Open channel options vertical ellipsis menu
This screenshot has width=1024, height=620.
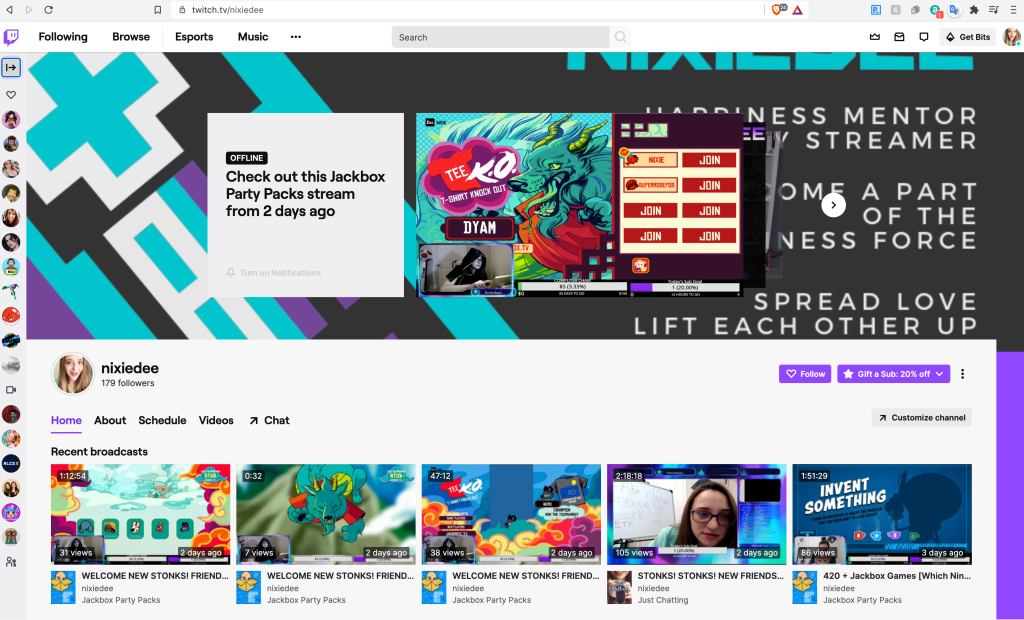(x=963, y=374)
